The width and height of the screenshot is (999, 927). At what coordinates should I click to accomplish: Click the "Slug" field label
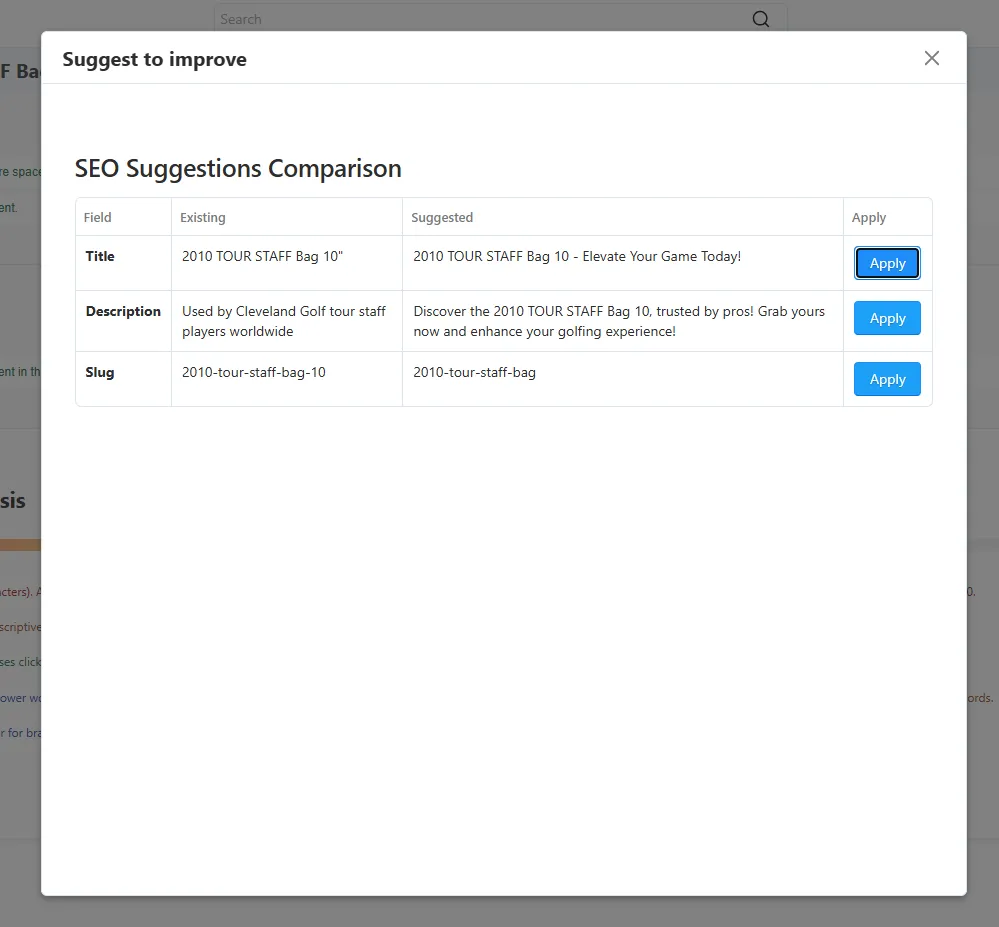100,372
